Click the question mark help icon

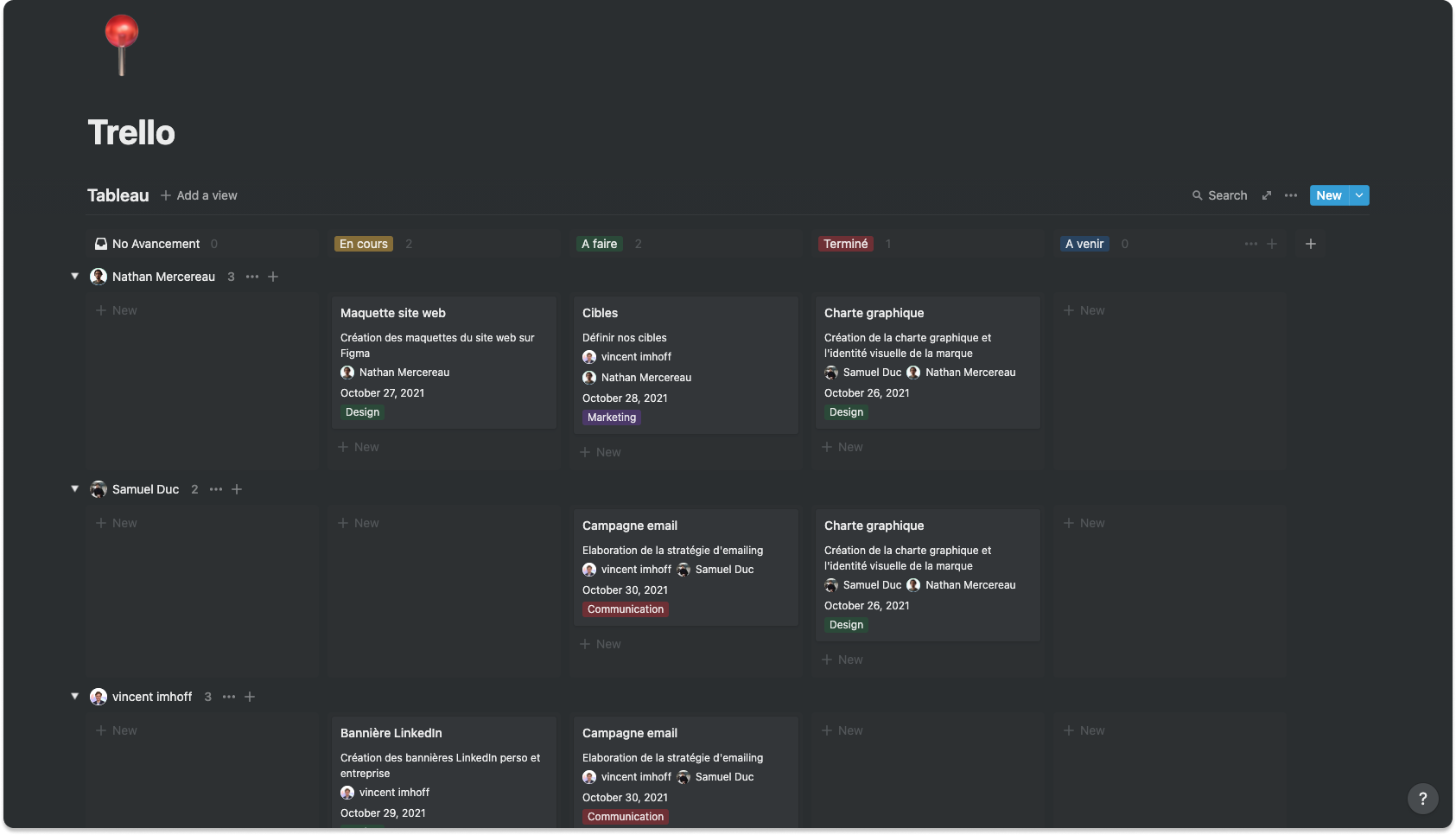point(1423,799)
